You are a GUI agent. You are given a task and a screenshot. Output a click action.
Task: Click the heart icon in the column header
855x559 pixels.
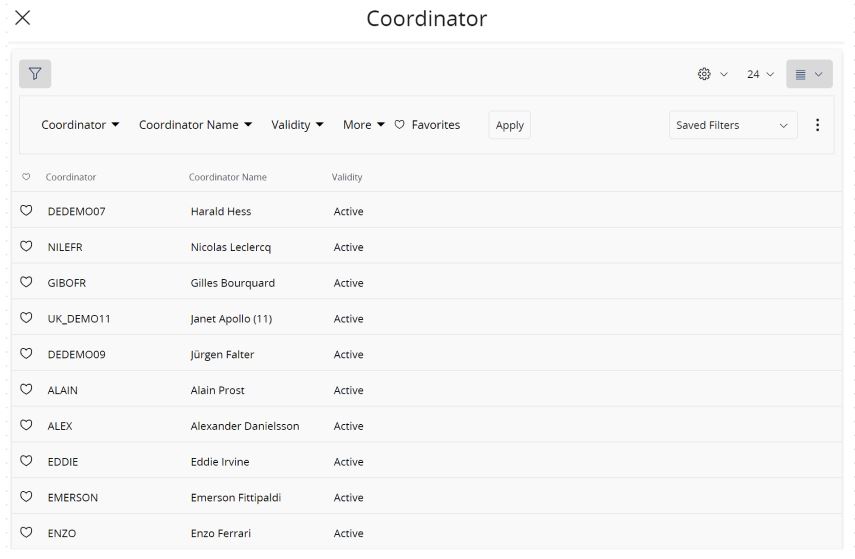[x=26, y=177]
